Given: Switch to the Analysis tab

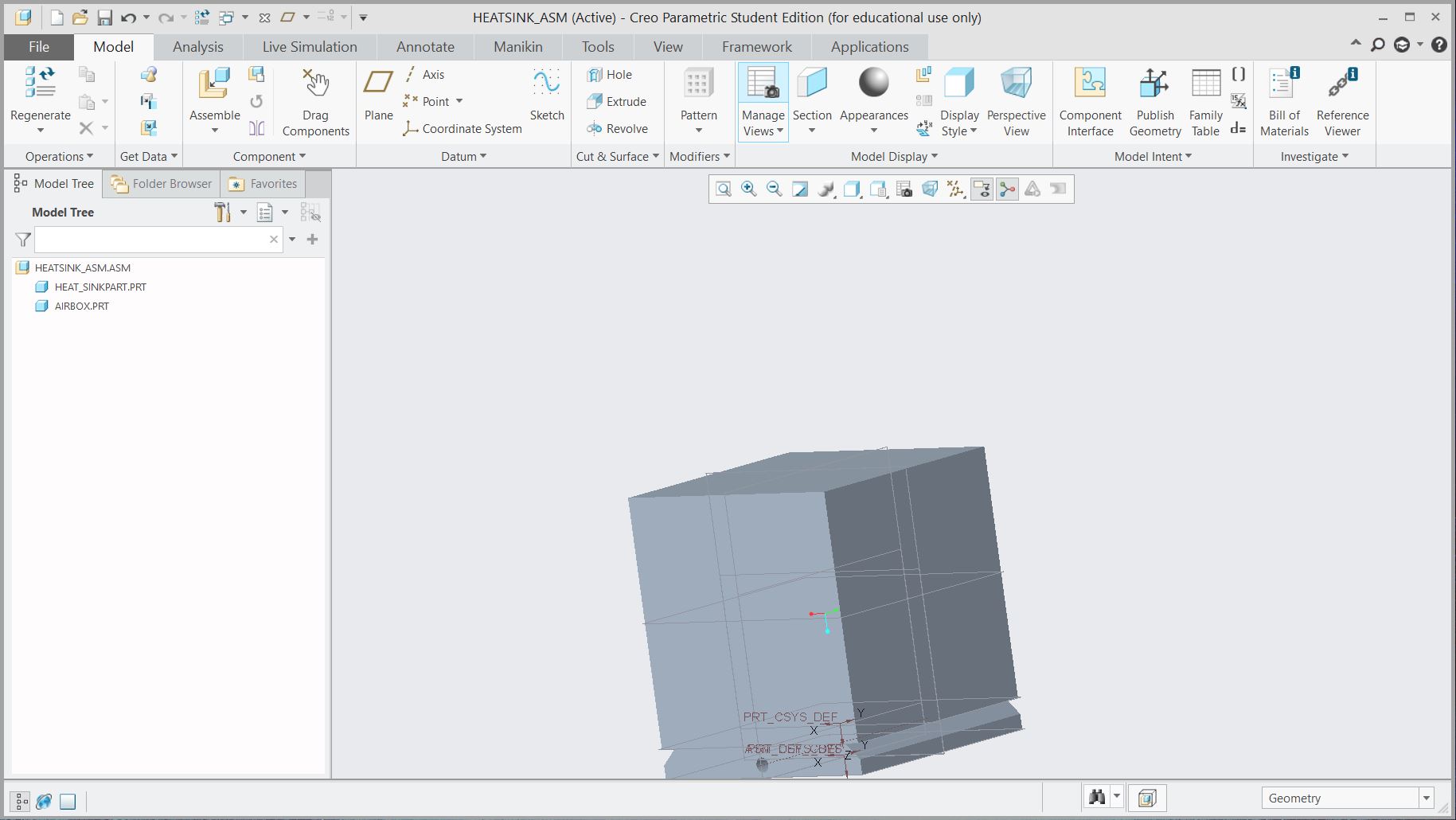Looking at the screenshot, I should pyautogui.click(x=197, y=46).
